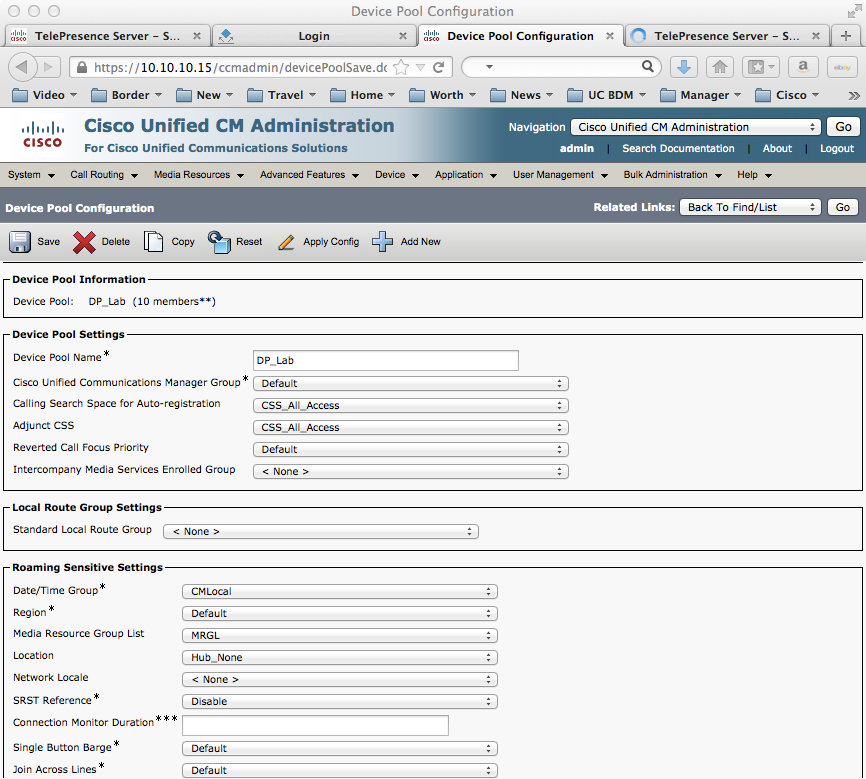Click the Search Documentation link
This screenshot has height=779, width=866.
678,149
